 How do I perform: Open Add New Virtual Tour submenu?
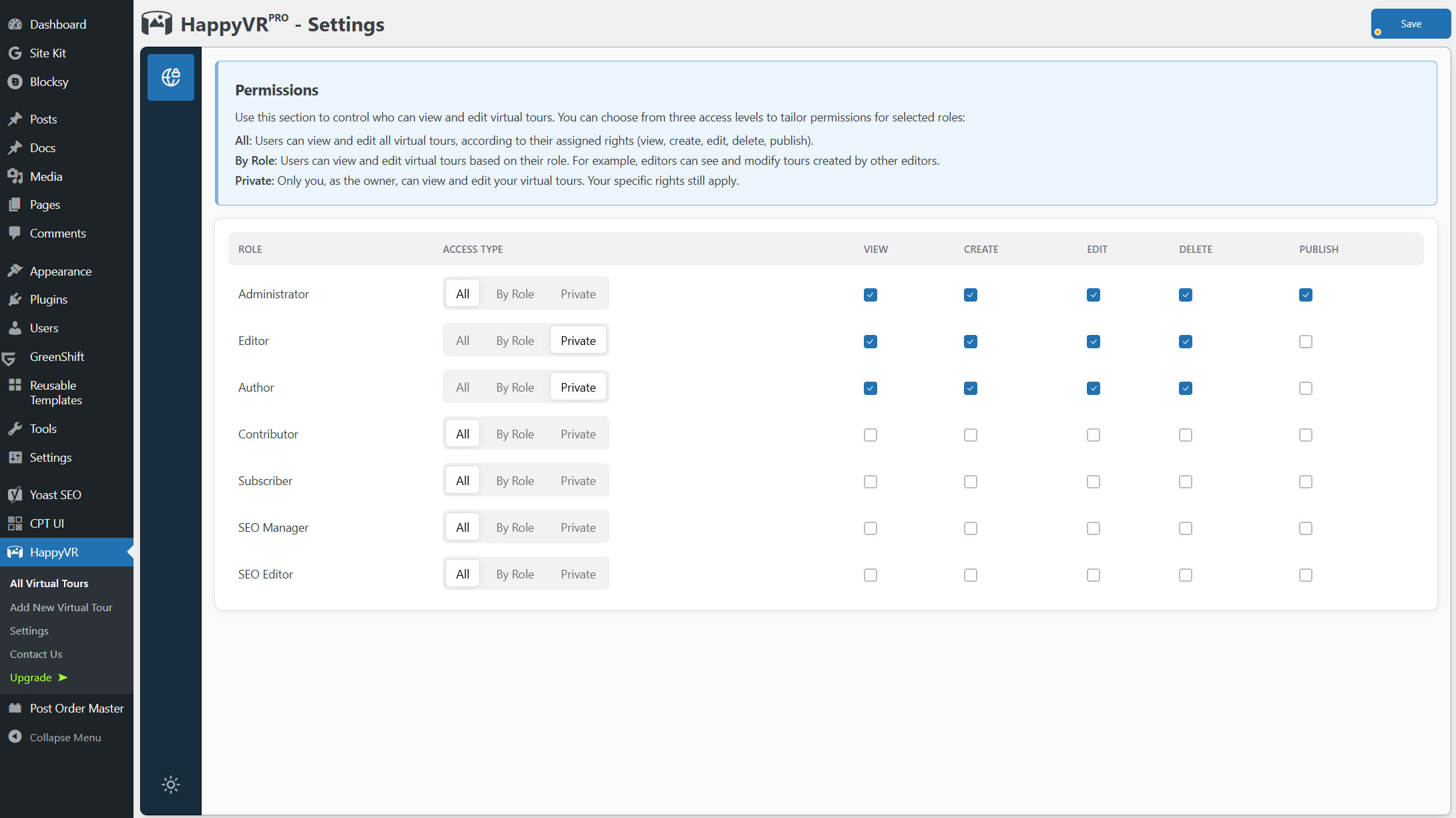61,607
